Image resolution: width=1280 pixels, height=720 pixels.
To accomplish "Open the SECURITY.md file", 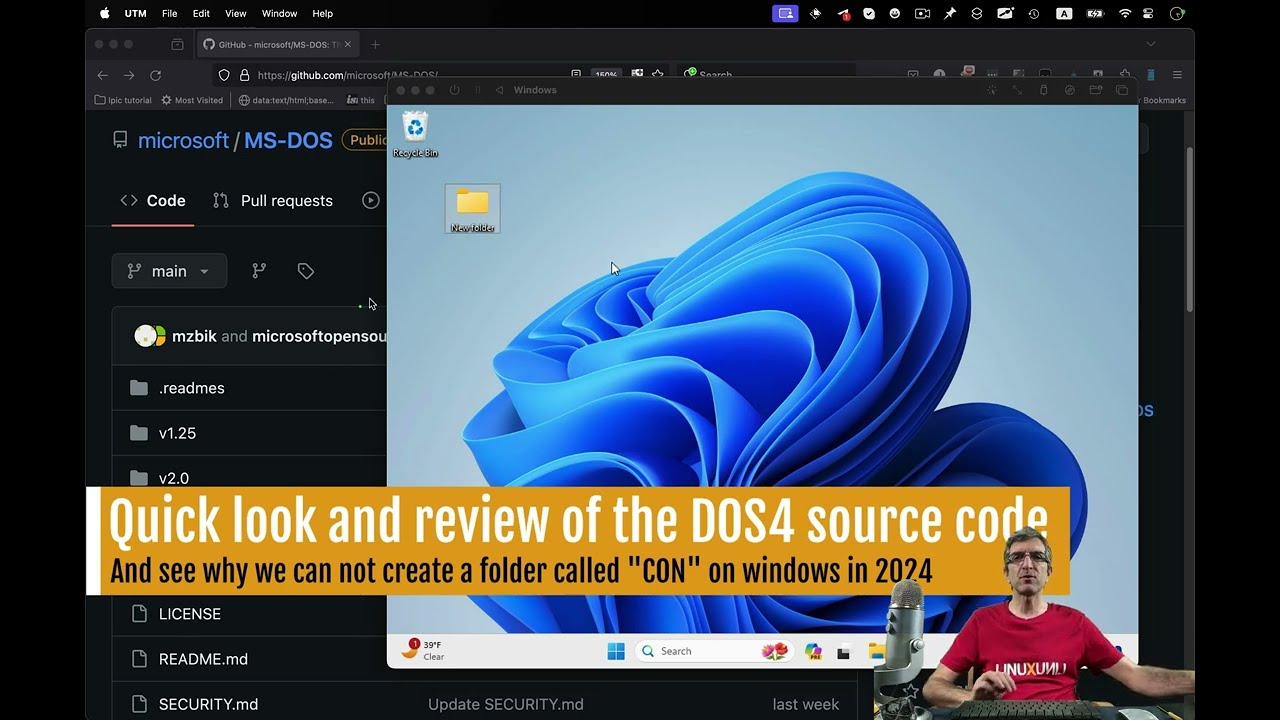I will click(208, 704).
